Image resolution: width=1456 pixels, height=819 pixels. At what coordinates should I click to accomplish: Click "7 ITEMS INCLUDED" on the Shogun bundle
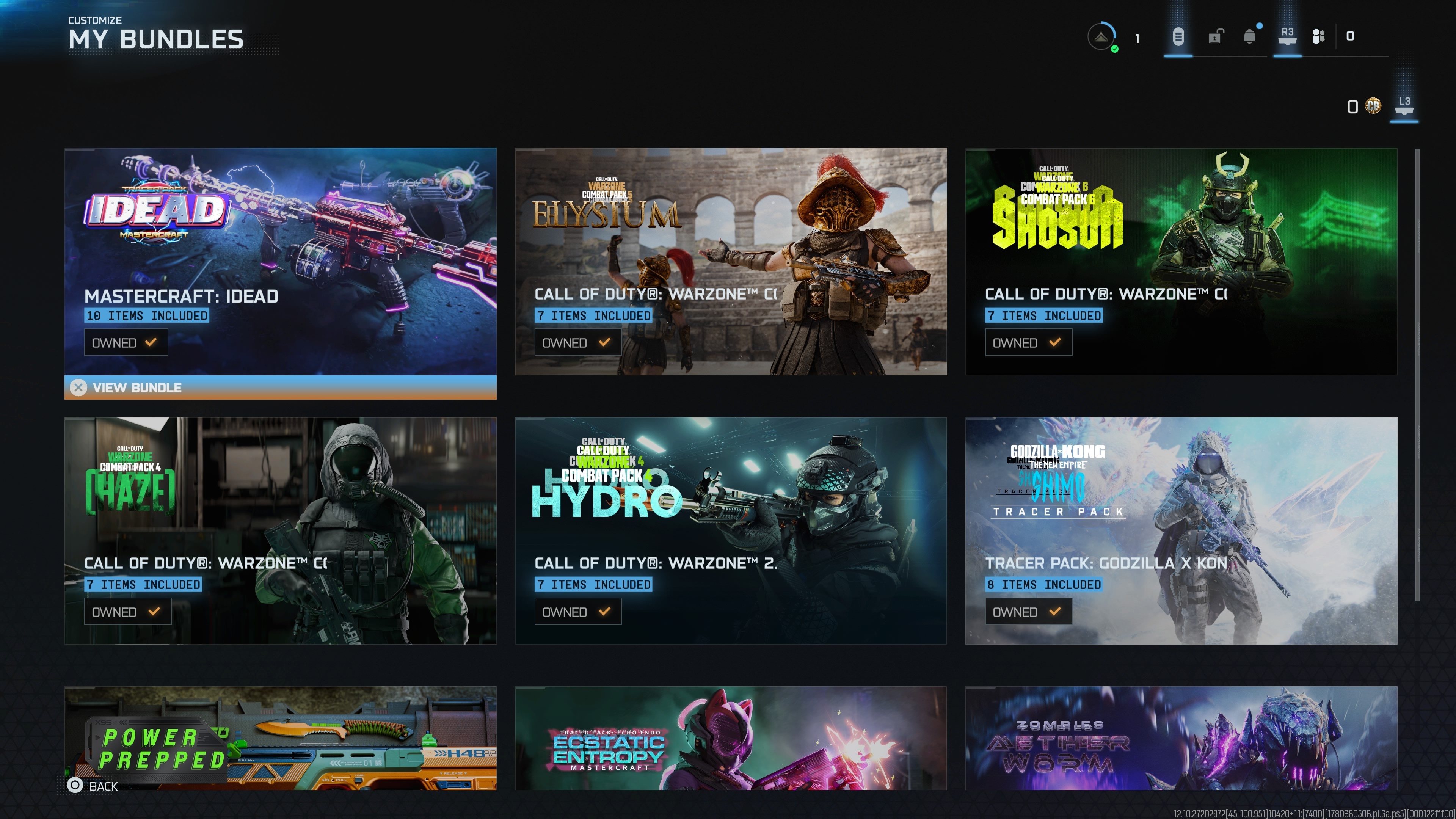[x=1044, y=315]
